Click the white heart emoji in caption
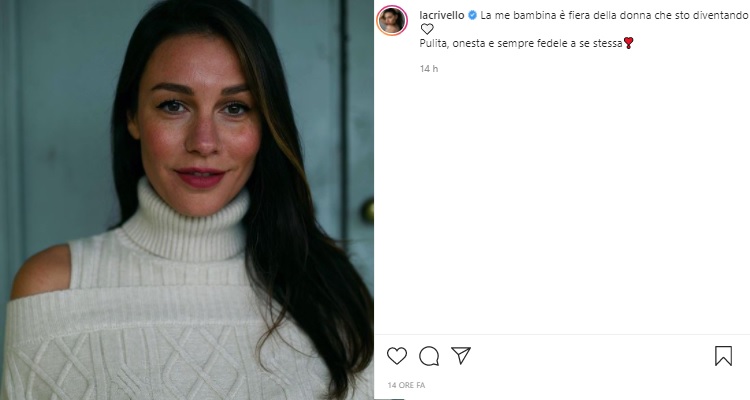The image size is (750, 400). point(427,29)
